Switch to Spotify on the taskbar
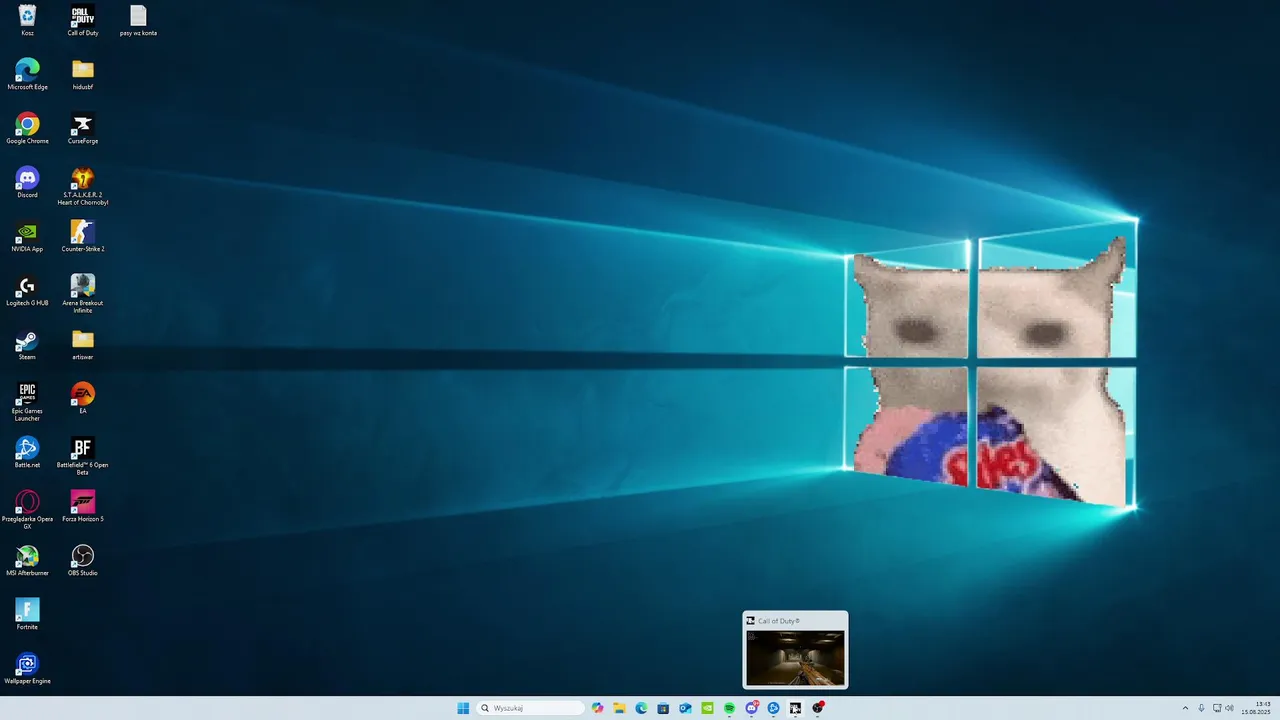The height and width of the screenshot is (720, 1280). tap(729, 708)
